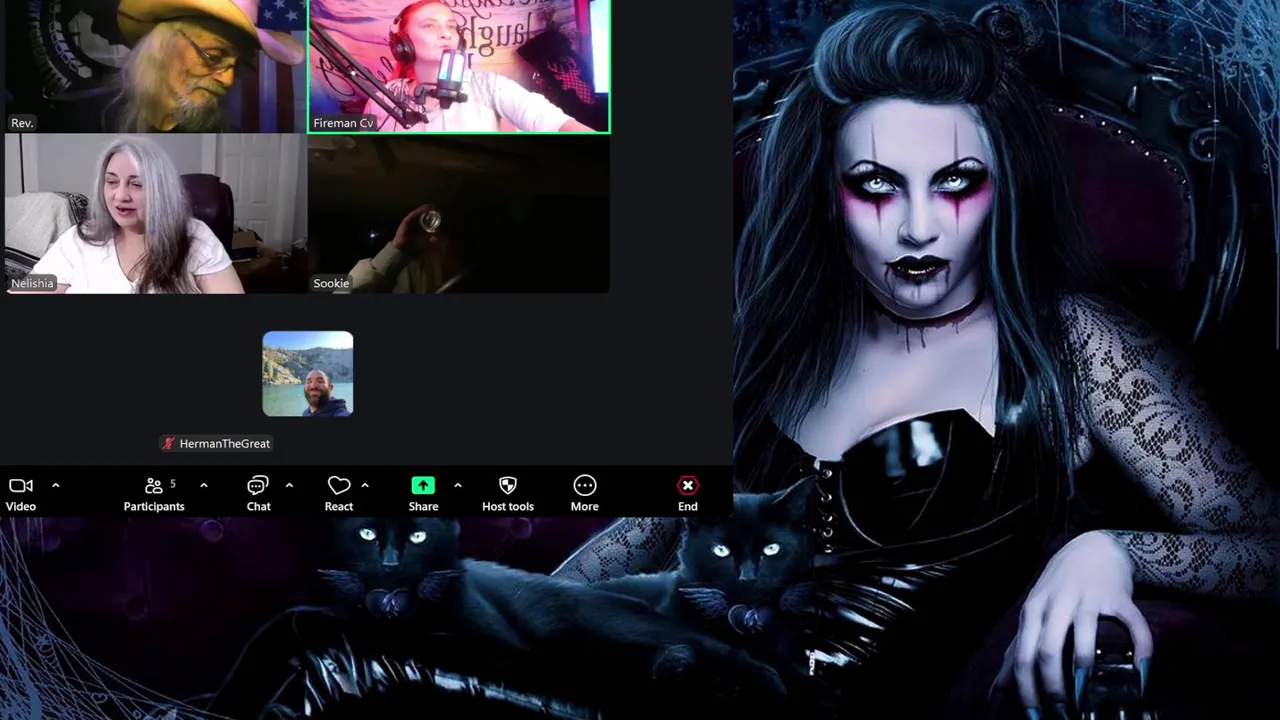Click the HermanTheGreat name label
The image size is (1280, 720).
[225, 443]
